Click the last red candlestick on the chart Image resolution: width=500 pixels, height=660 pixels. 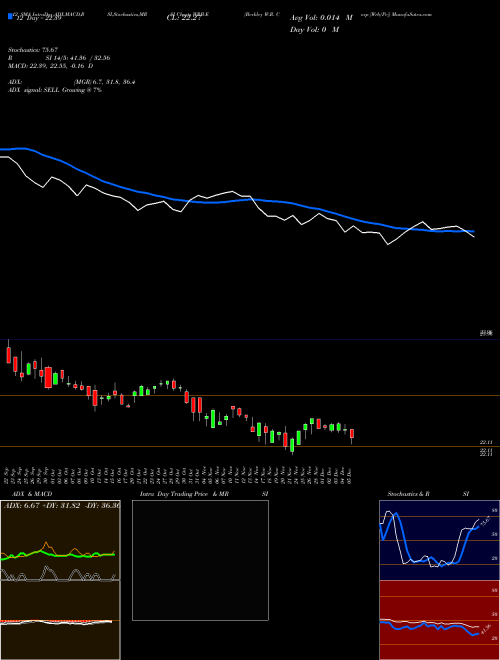(352, 434)
